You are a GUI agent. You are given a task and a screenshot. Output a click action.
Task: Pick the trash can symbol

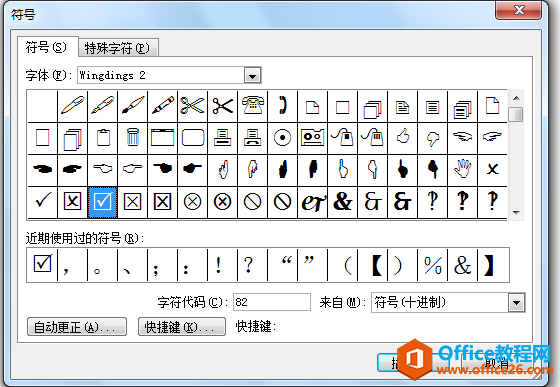coord(132,138)
